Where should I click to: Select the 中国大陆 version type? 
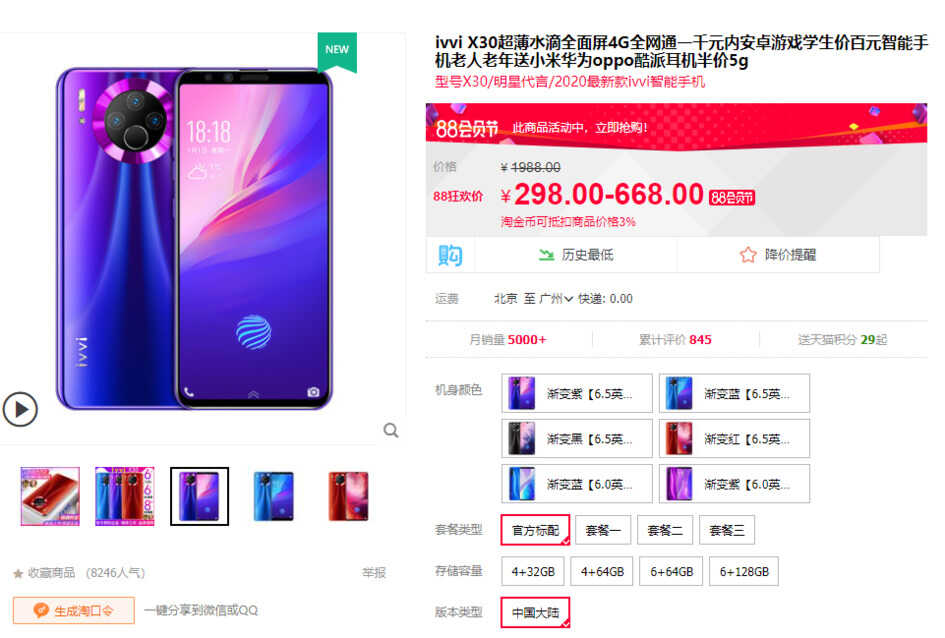pos(535,613)
